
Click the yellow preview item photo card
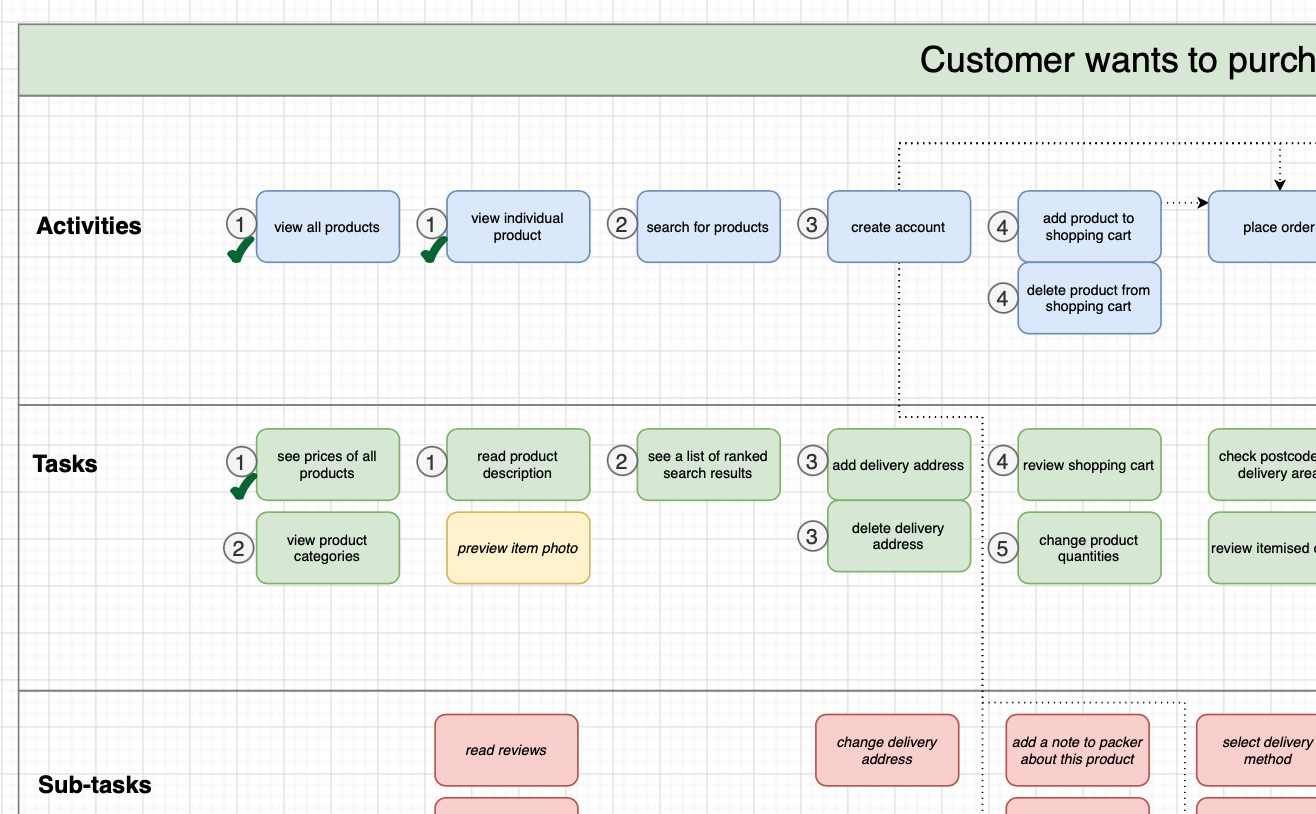[x=518, y=548]
